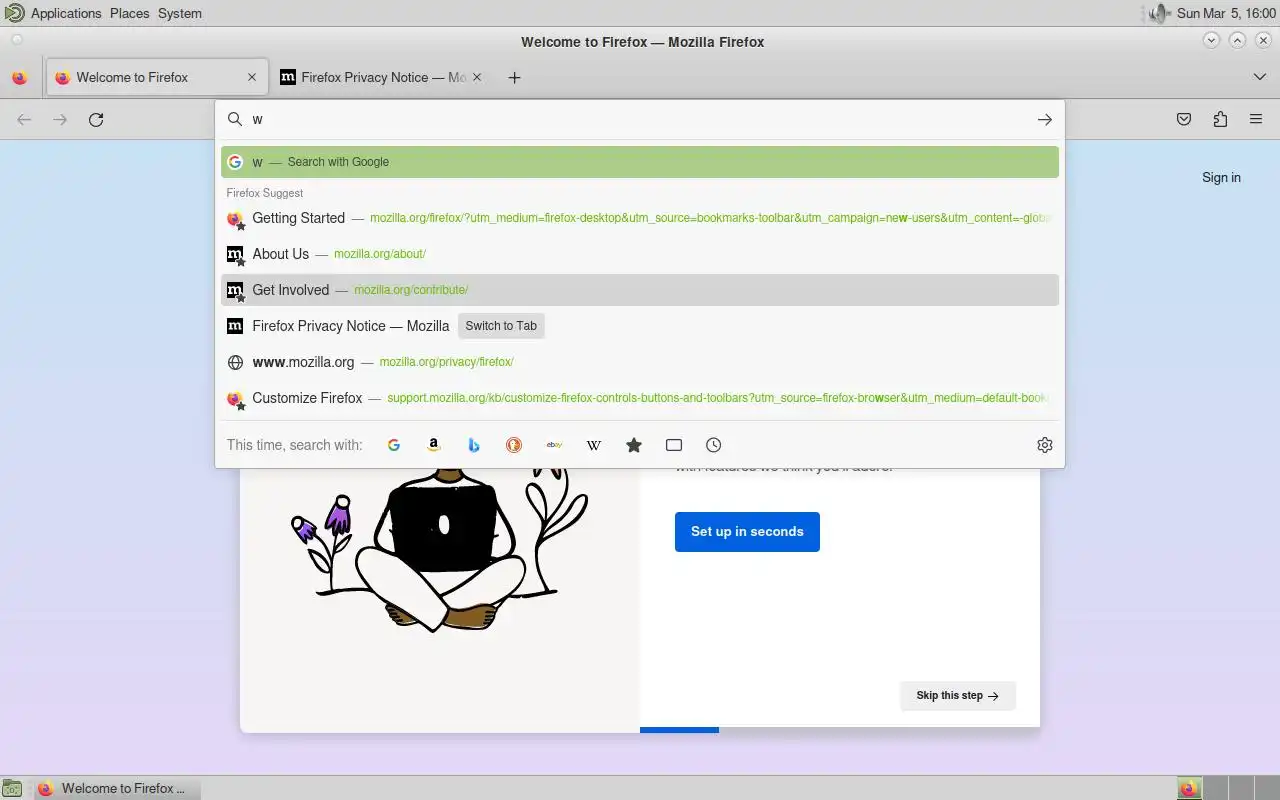Viewport: 1280px width, 800px height.
Task: Click the Firefox icon in bottom-right tray
Action: [x=1189, y=788]
